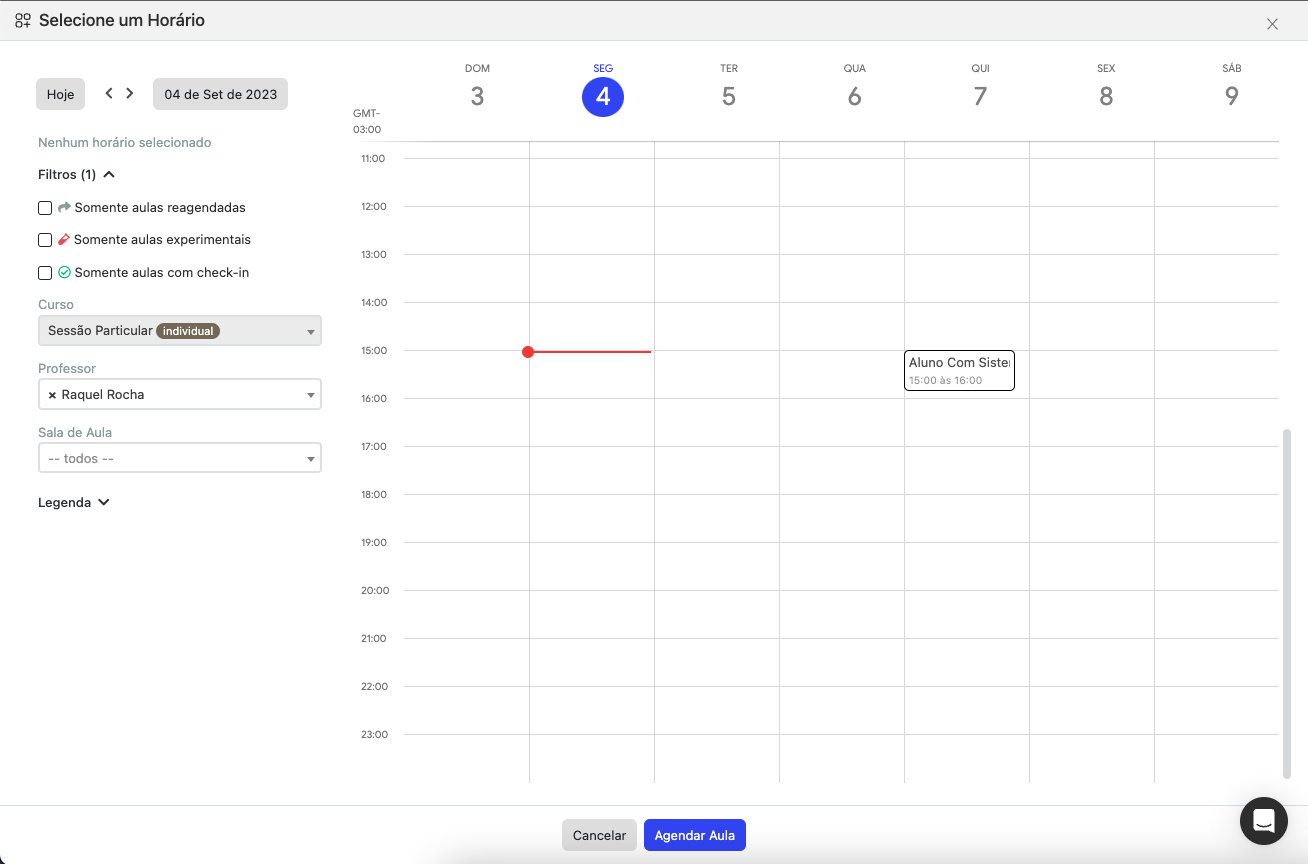Collapse the Filtros (1) section
This screenshot has height=864, width=1308.
77,174
